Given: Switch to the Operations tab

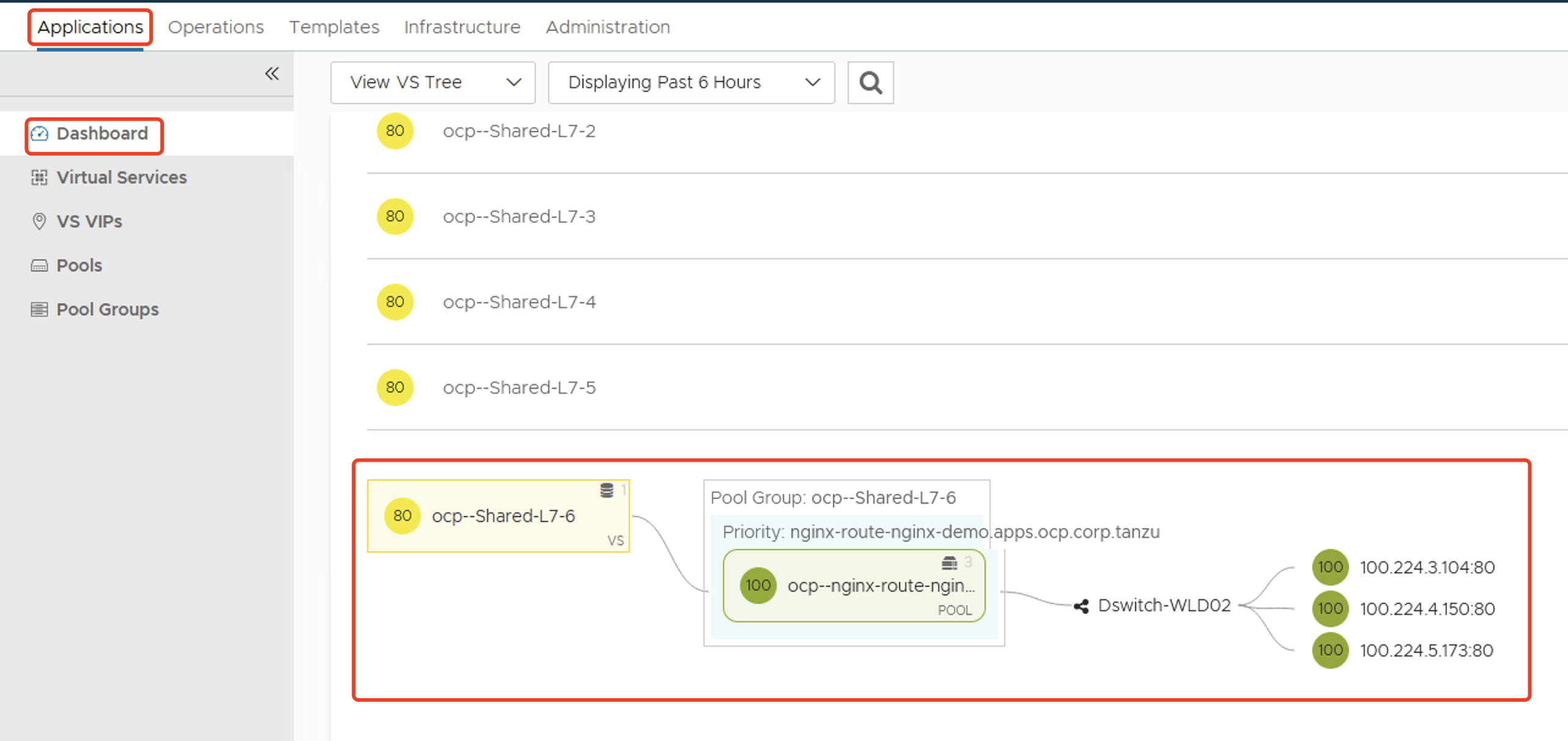Looking at the screenshot, I should (x=216, y=27).
